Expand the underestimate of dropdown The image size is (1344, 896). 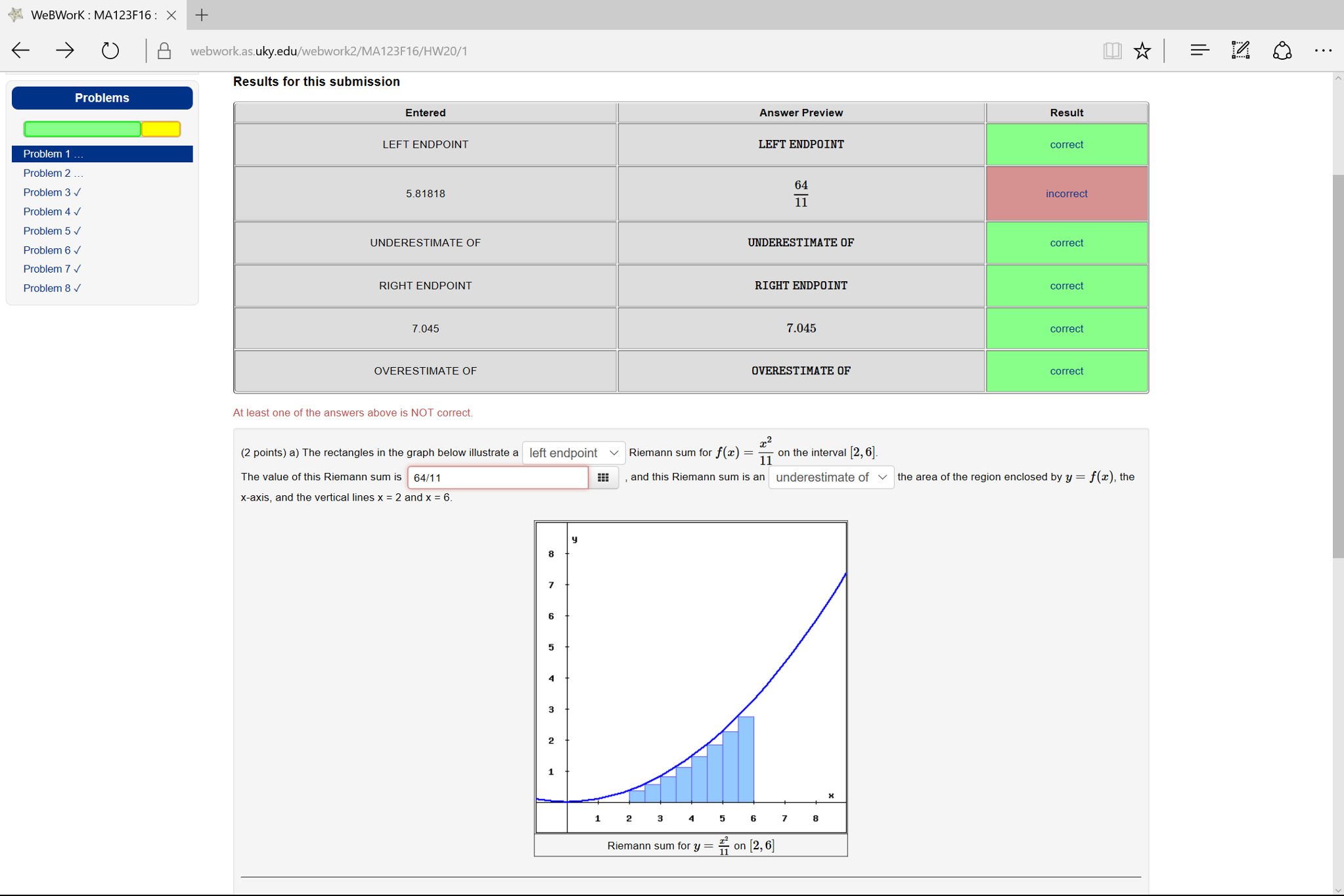tap(831, 478)
